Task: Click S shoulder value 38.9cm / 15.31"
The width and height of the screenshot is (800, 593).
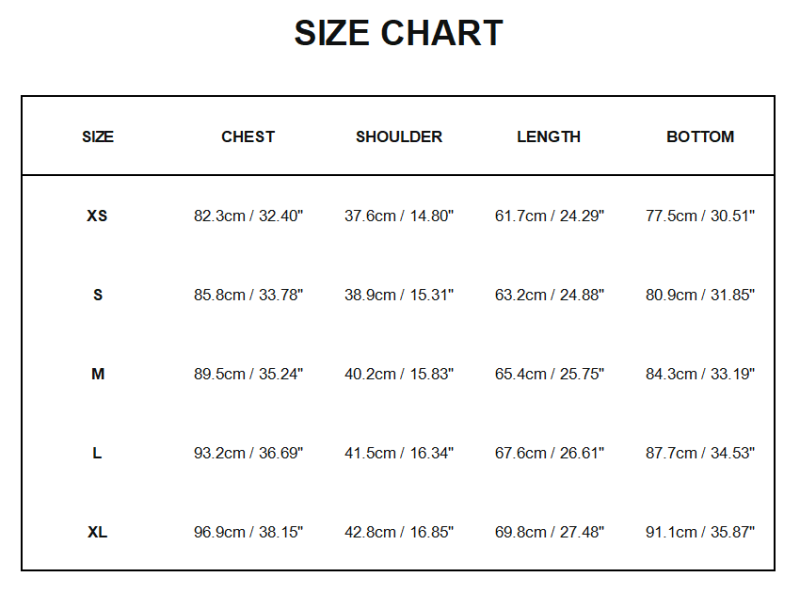Action: pyautogui.click(x=399, y=295)
